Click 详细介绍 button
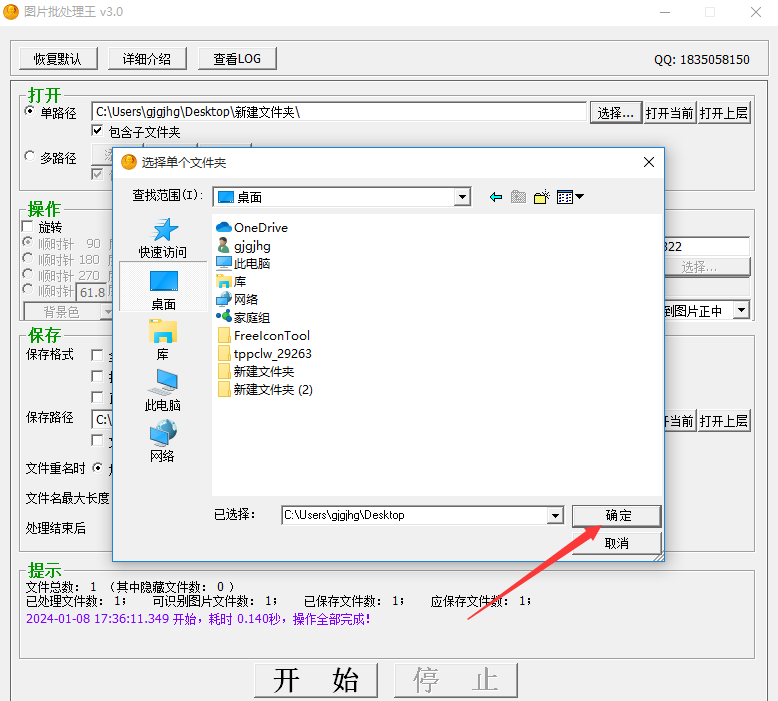 coord(147,59)
